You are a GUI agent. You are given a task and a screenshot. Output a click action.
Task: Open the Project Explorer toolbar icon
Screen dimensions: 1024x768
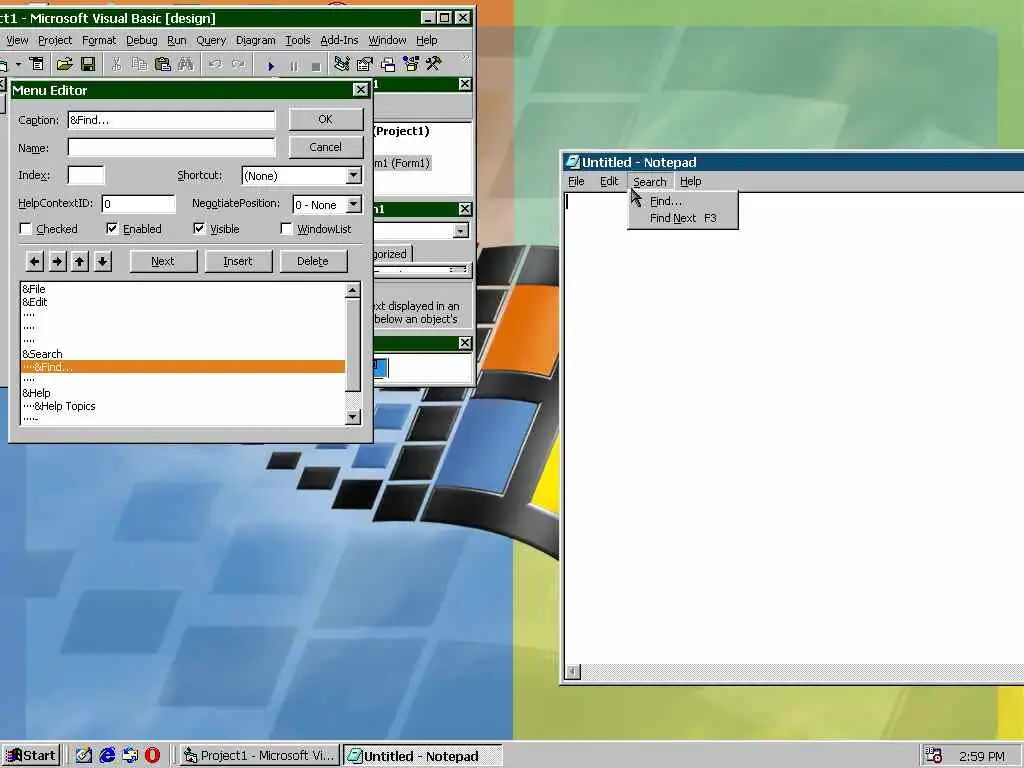tap(342, 64)
